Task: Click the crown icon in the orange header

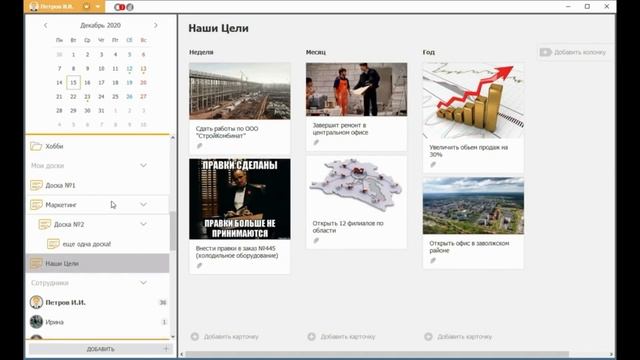Action: pyautogui.click(x=87, y=7)
